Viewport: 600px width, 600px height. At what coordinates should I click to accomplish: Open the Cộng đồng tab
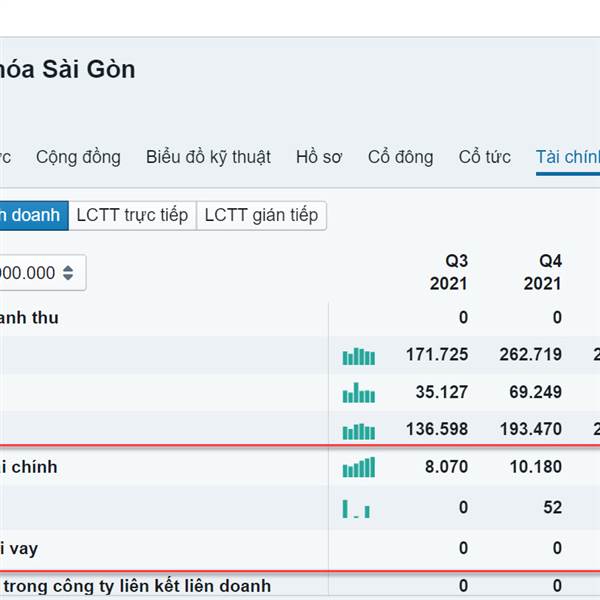(78, 157)
